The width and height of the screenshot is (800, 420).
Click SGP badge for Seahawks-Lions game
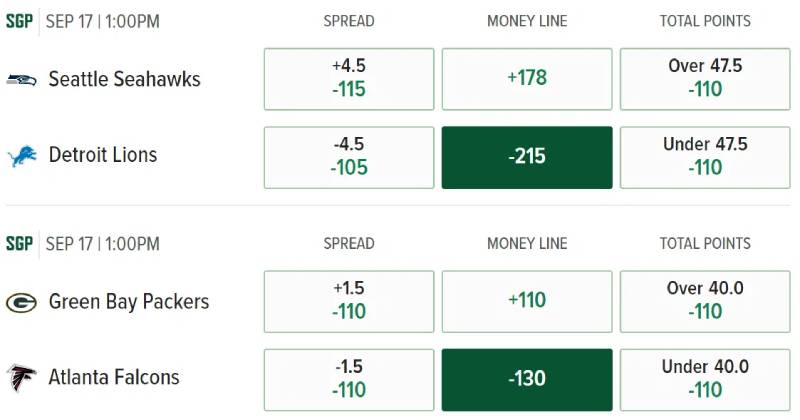19,21
